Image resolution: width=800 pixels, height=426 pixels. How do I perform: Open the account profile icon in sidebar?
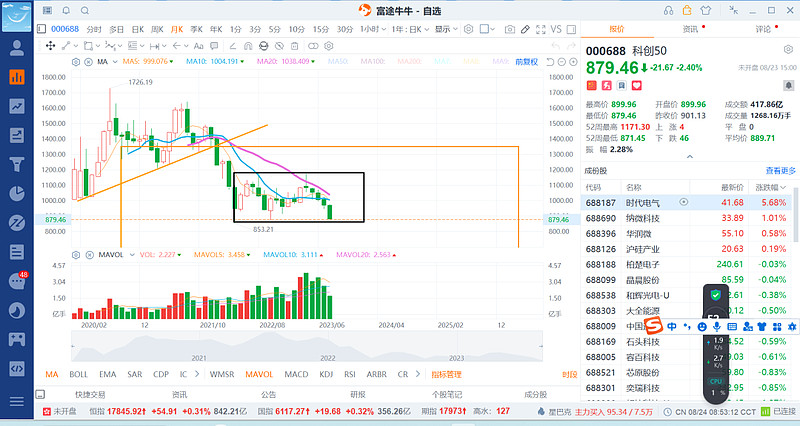pos(16,47)
